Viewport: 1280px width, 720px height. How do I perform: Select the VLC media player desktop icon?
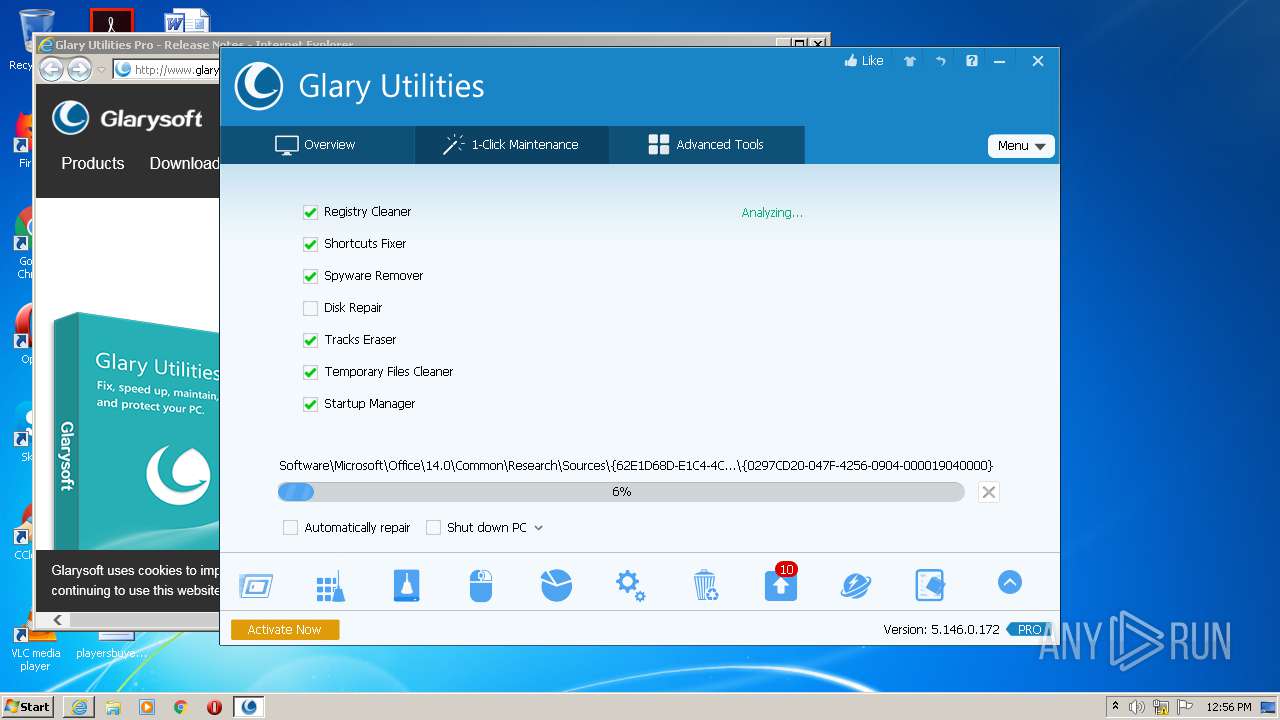pyautogui.click(x=35, y=650)
